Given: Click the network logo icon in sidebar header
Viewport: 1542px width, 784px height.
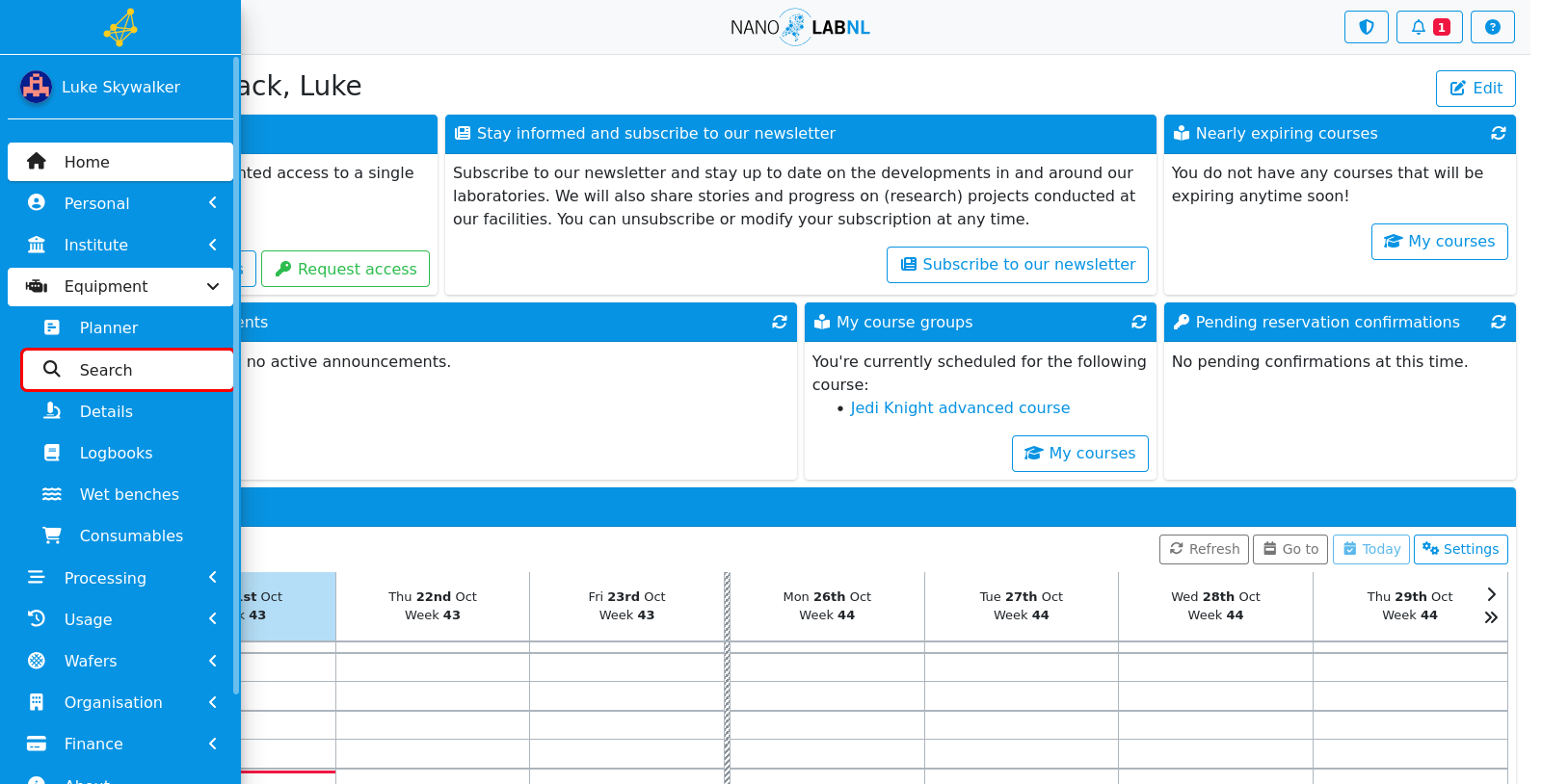Looking at the screenshot, I should 120,28.
